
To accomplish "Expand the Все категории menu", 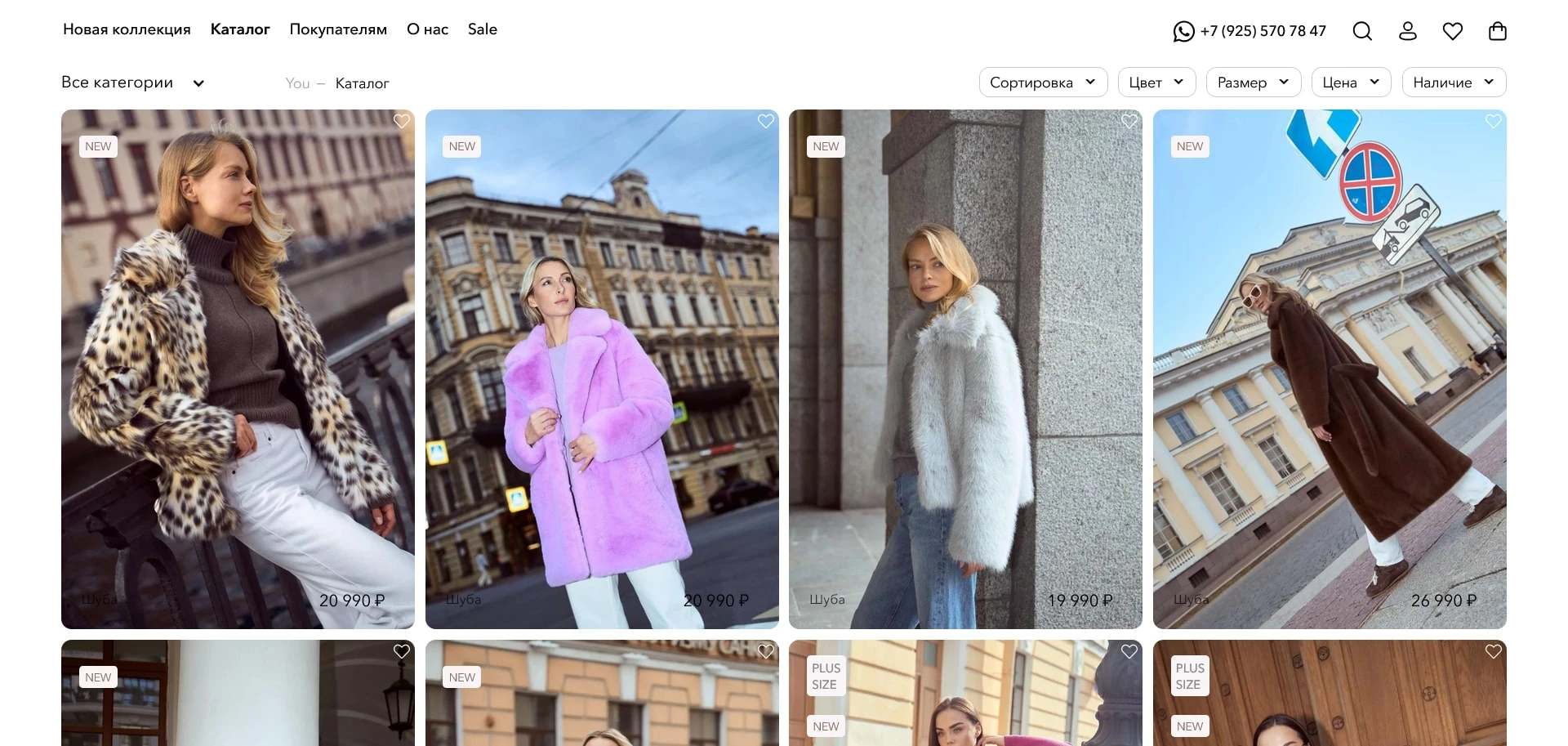I will [x=132, y=83].
